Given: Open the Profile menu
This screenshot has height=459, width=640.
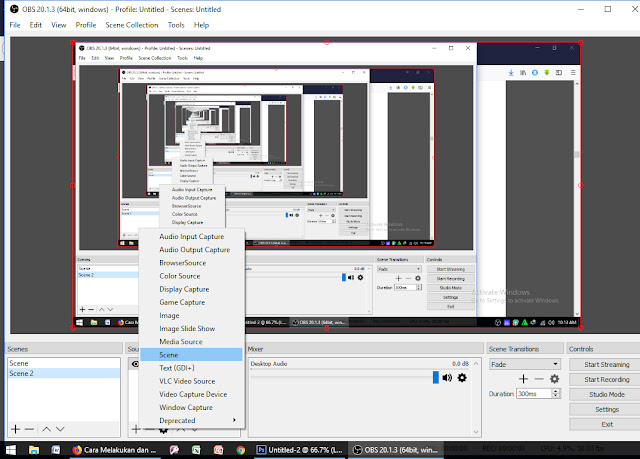Looking at the screenshot, I should (86, 25).
